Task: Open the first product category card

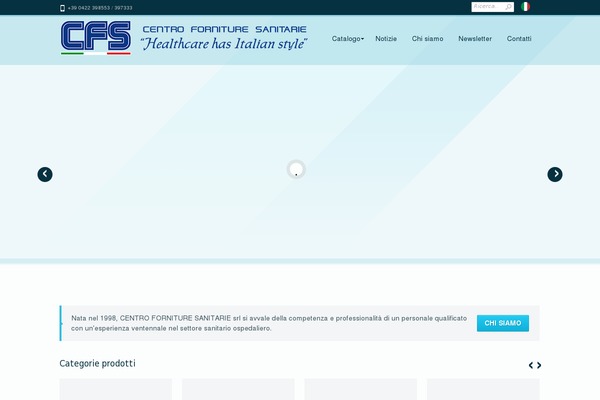Action: [116, 389]
